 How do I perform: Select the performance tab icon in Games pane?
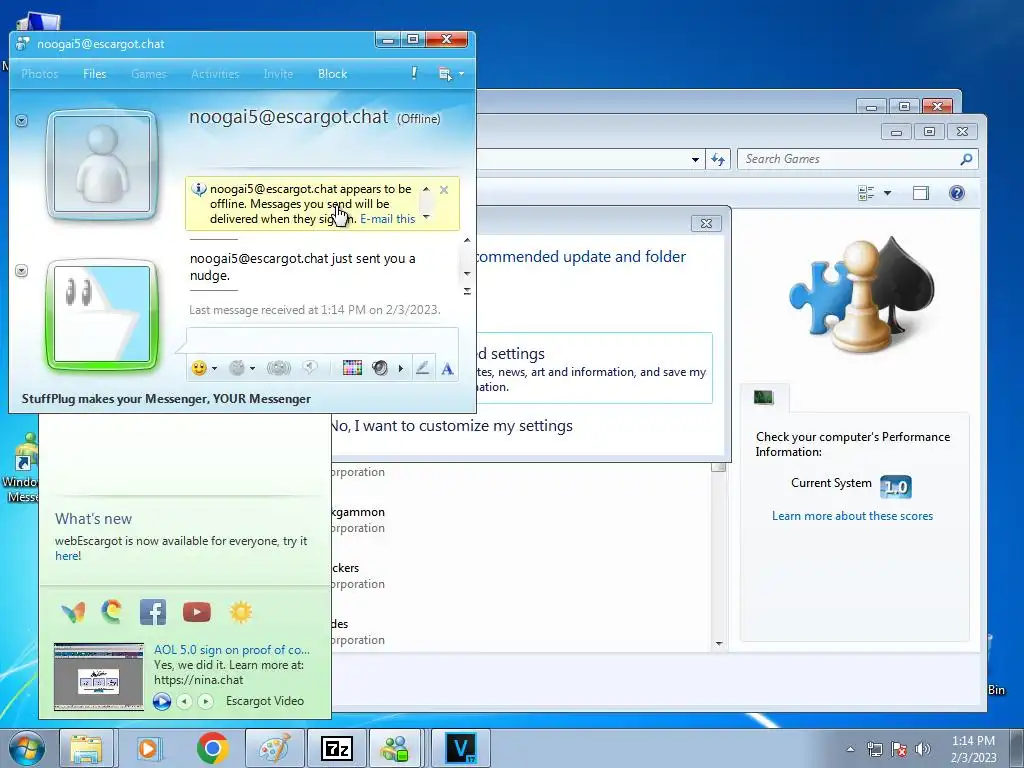763,397
